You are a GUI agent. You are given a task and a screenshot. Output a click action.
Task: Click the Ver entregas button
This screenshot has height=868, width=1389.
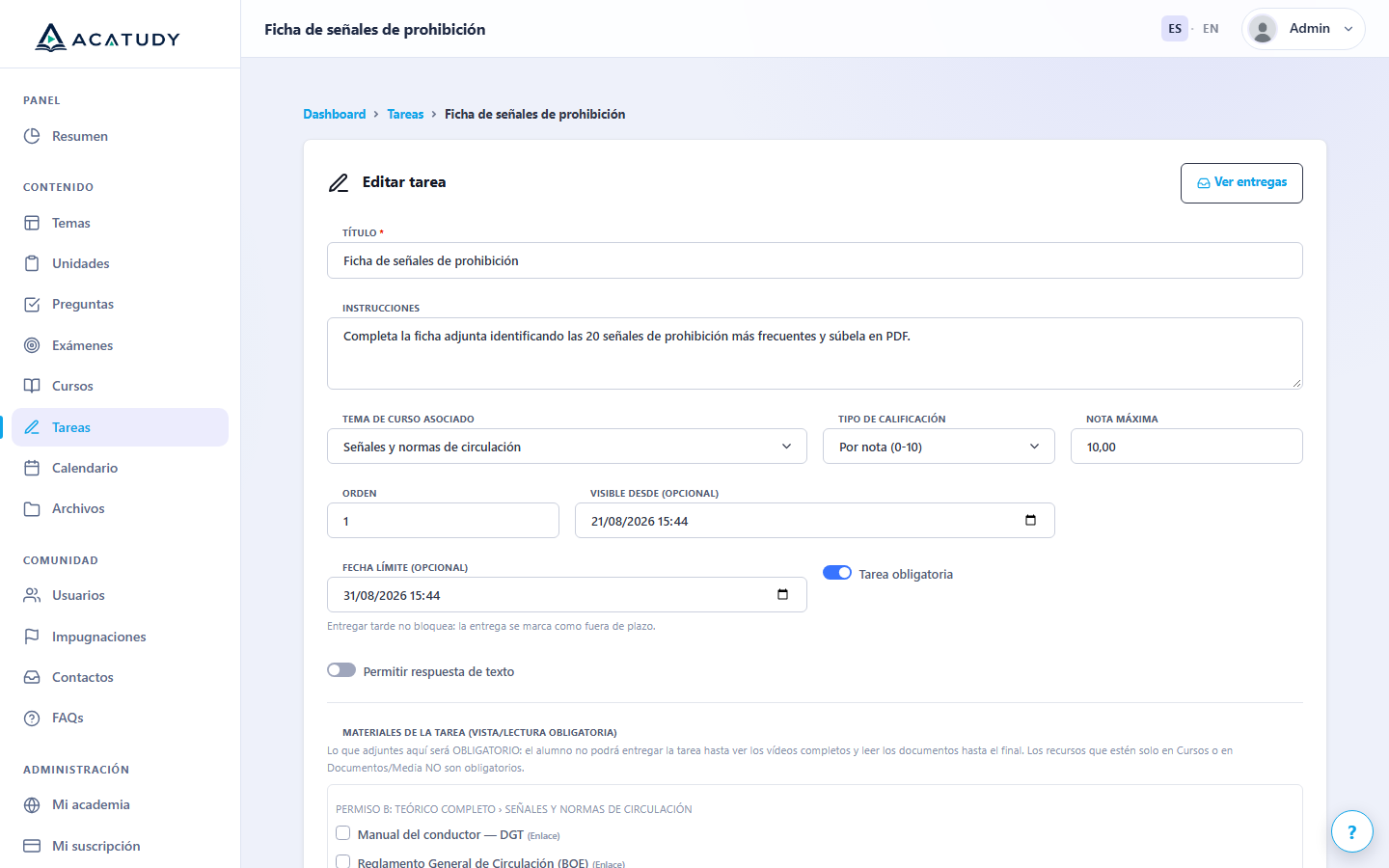[x=1241, y=183]
